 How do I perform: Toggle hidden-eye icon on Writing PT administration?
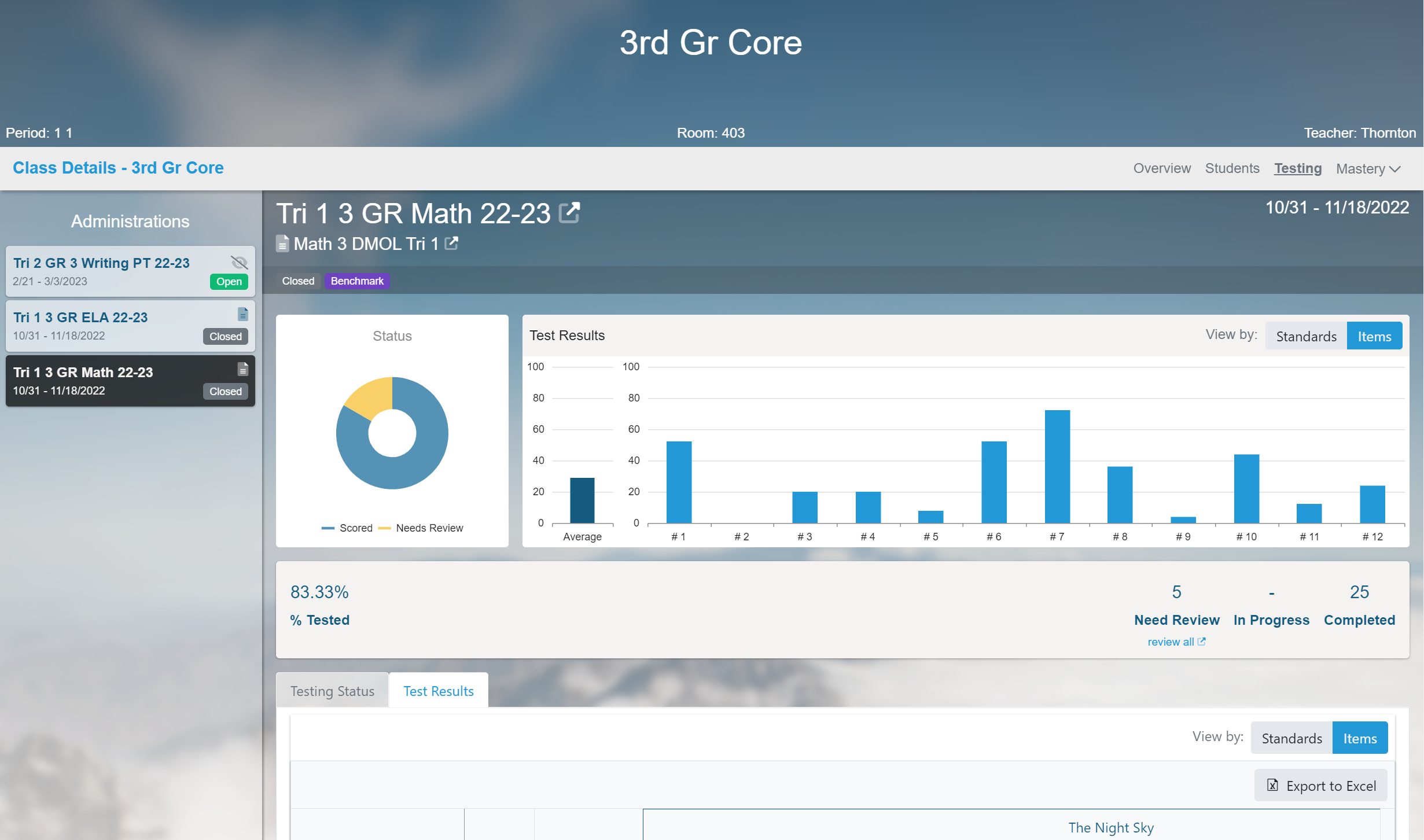(239, 263)
